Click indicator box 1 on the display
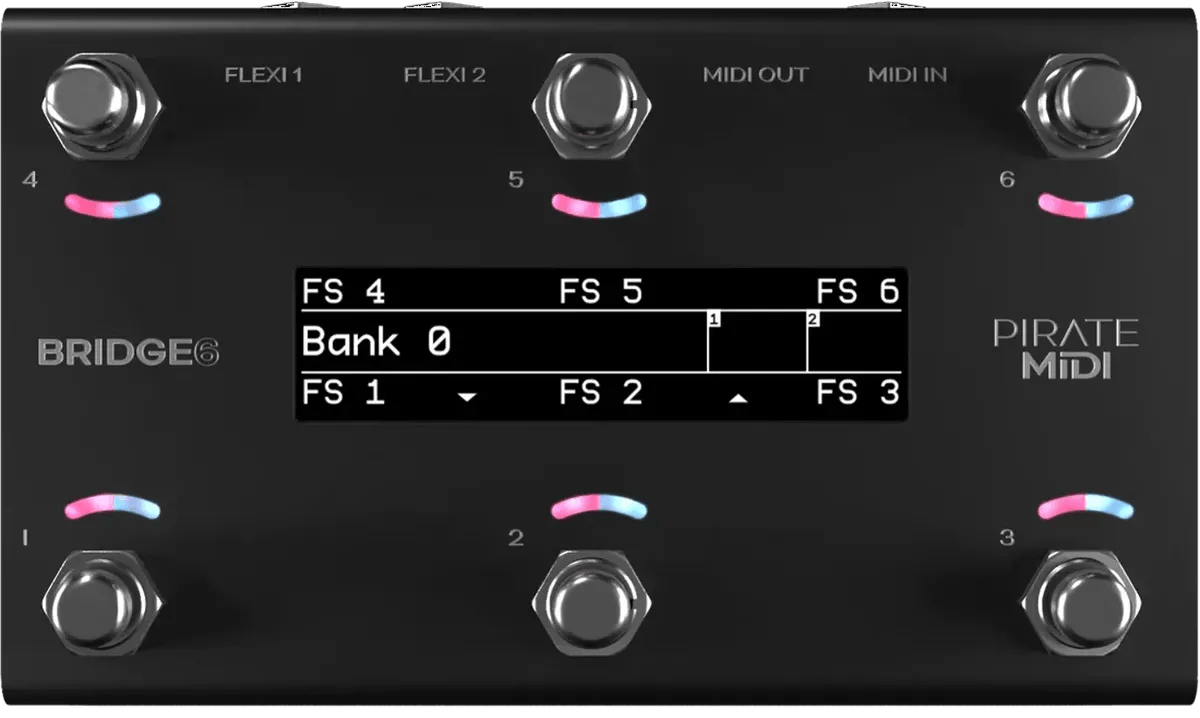The image size is (1200, 718). [x=757, y=341]
